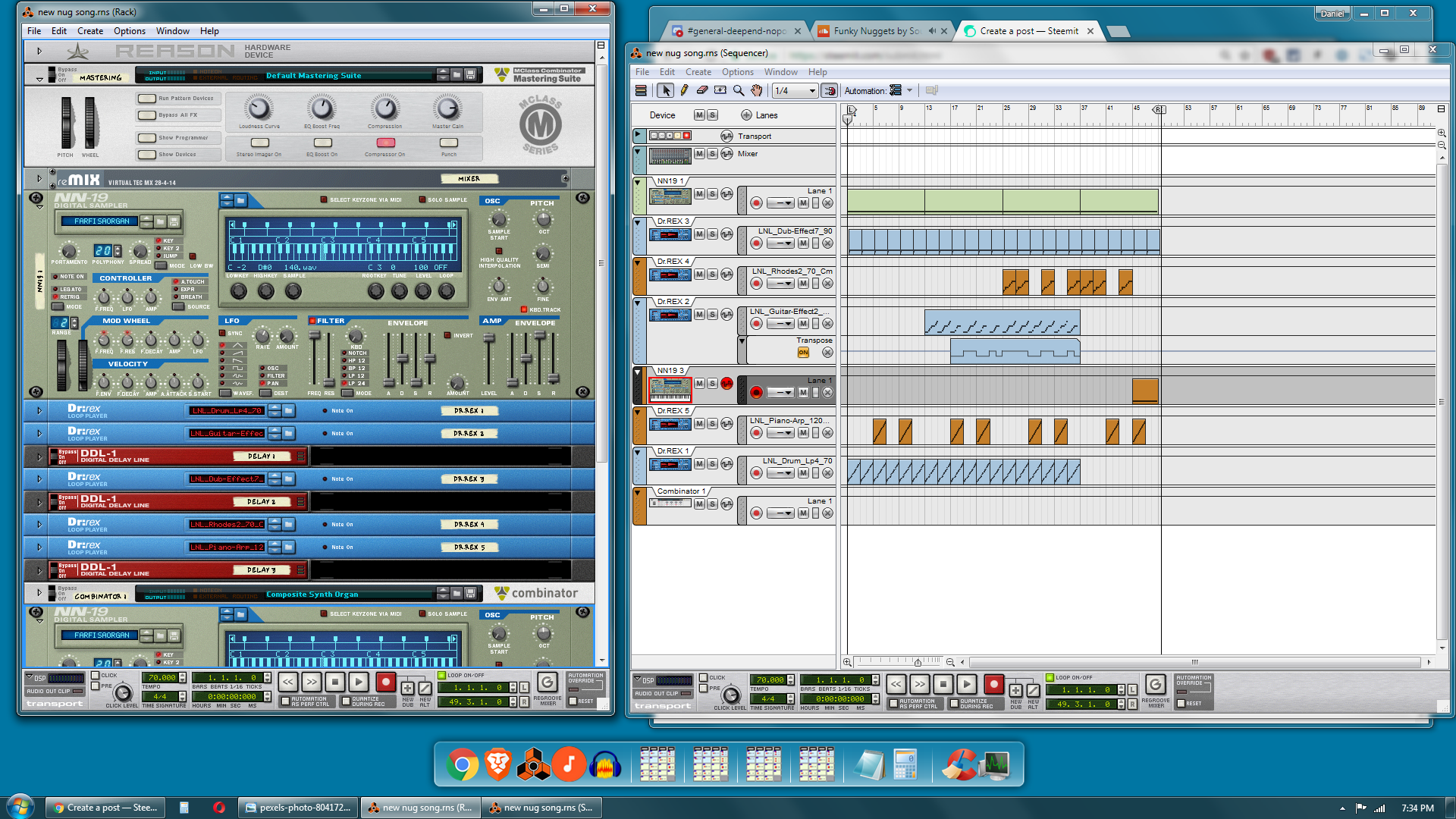Enable Quantize During Rec checkbox in sequencer
Screen dimensions: 1456x819
point(954,704)
